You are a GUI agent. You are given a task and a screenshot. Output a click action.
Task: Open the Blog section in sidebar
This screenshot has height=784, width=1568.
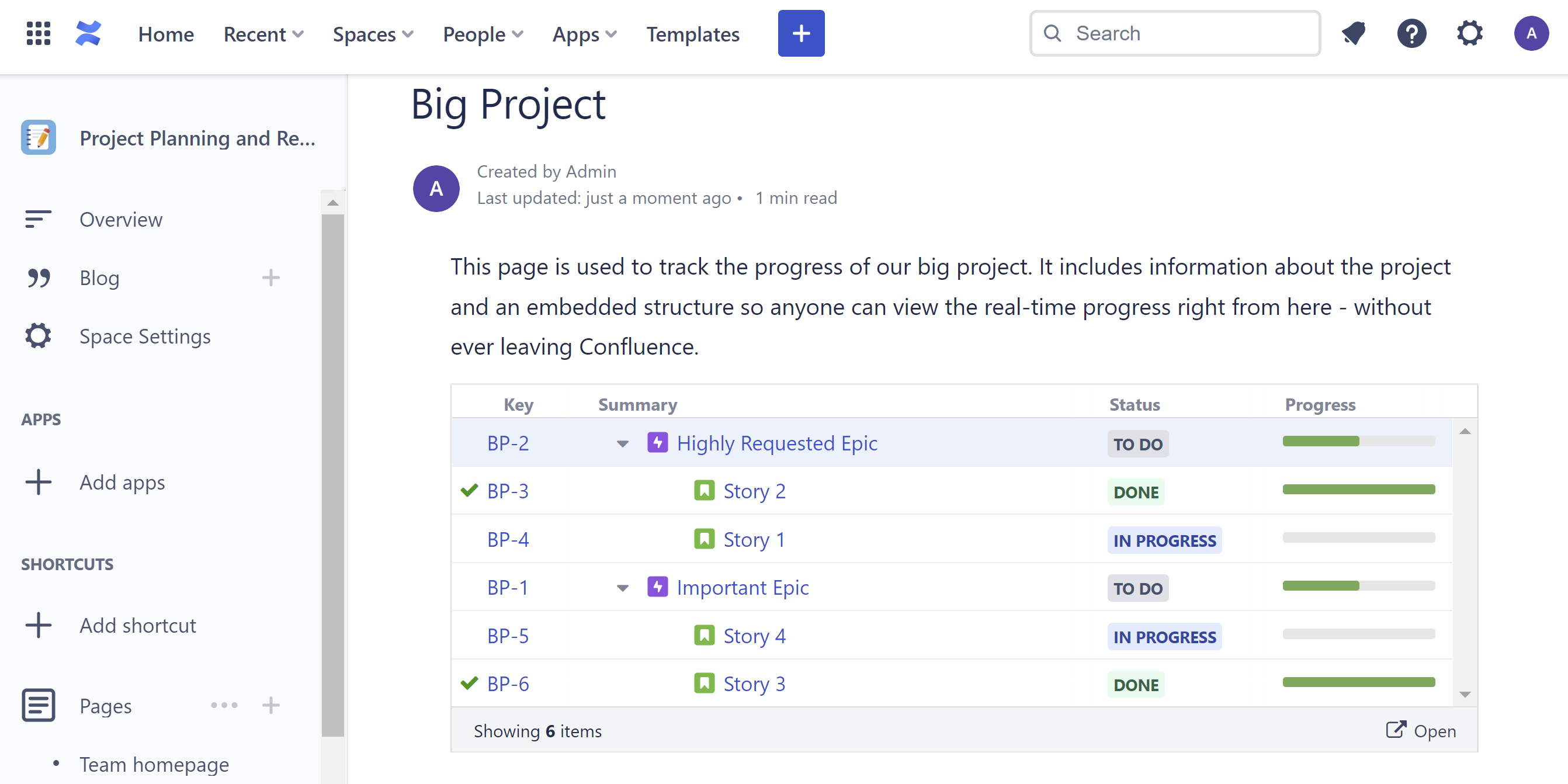coord(99,277)
